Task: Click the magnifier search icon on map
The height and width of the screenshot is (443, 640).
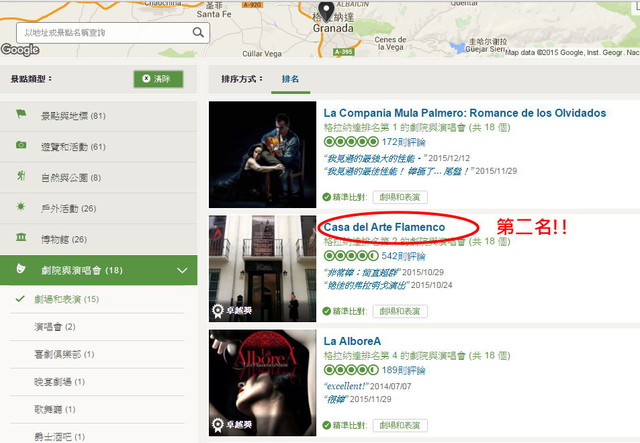Action: pyautogui.click(x=198, y=32)
